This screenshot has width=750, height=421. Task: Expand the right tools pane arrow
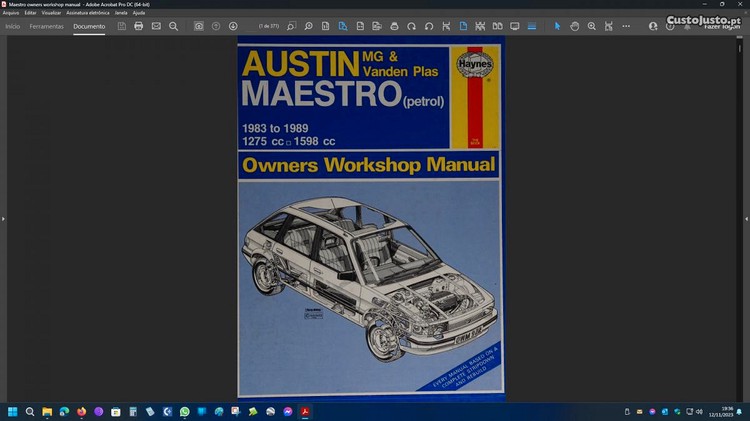pos(746,218)
